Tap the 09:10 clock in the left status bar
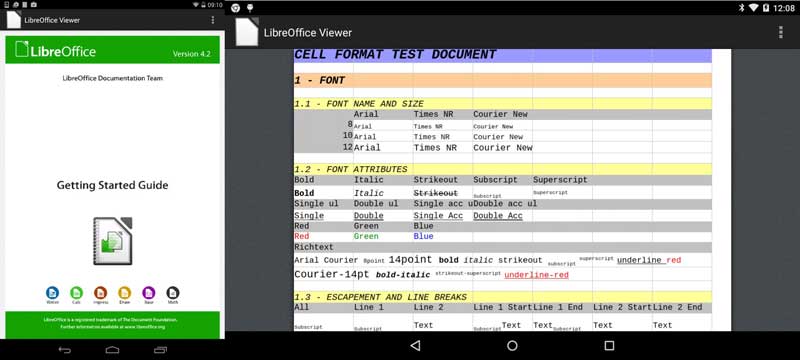Image resolution: width=800 pixels, height=360 pixels. [215, 5]
